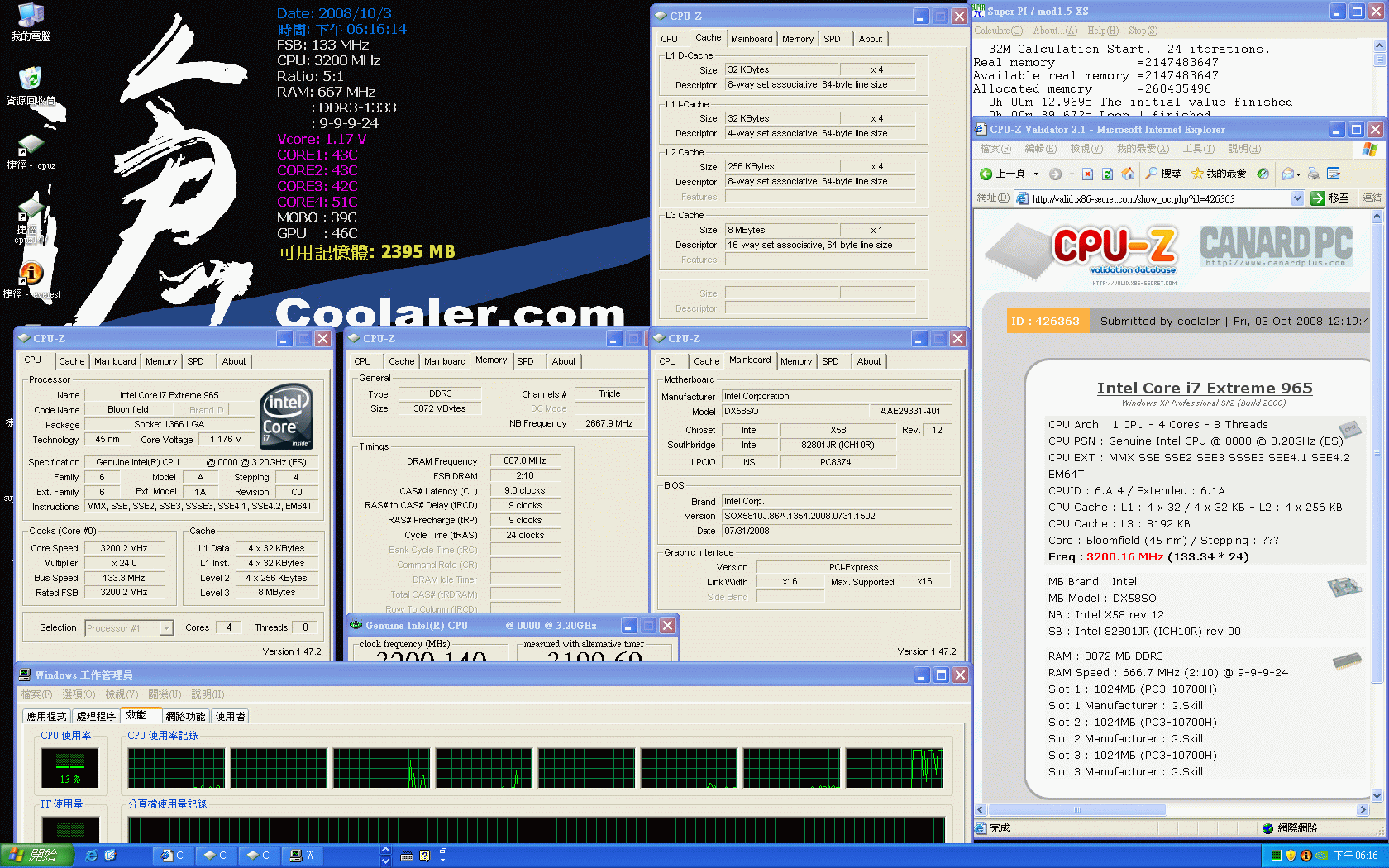Open the Recycle Bin desktop icon
This screenshot has height=868, width=1389.
[31, 86]
